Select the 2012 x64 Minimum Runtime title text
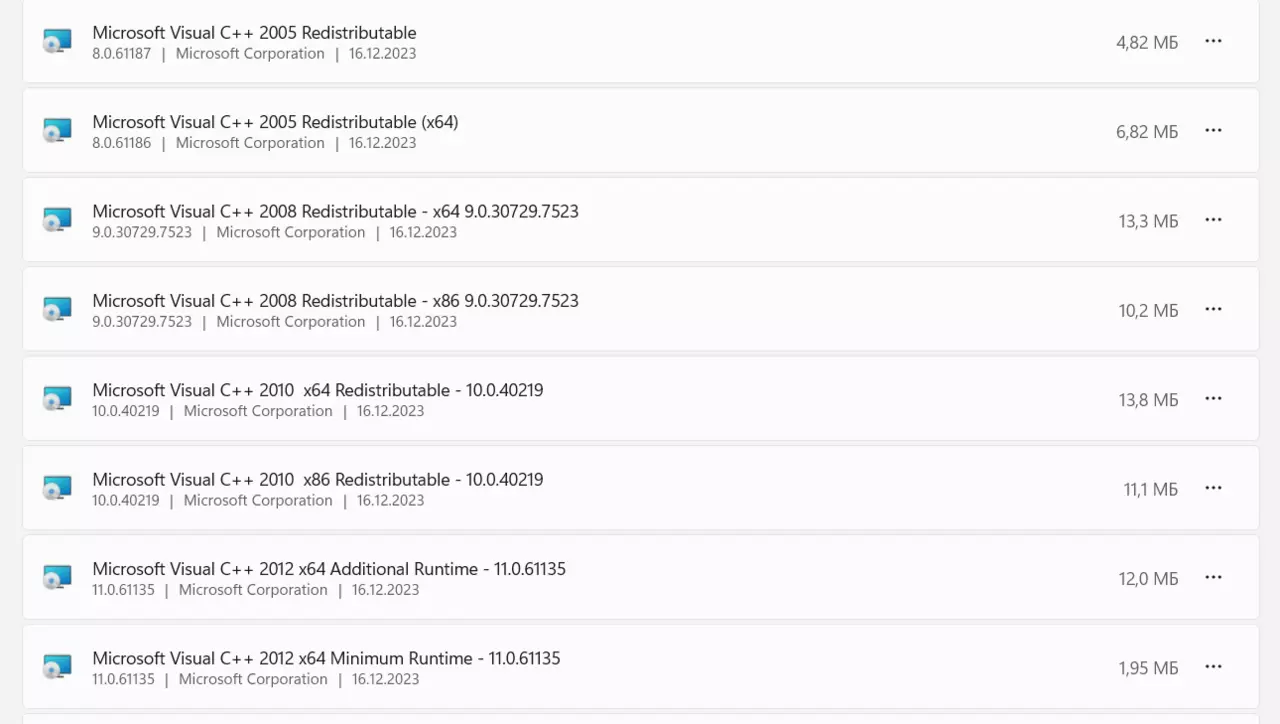Viewport: 1280px width, 724px height. coord(326,658)
